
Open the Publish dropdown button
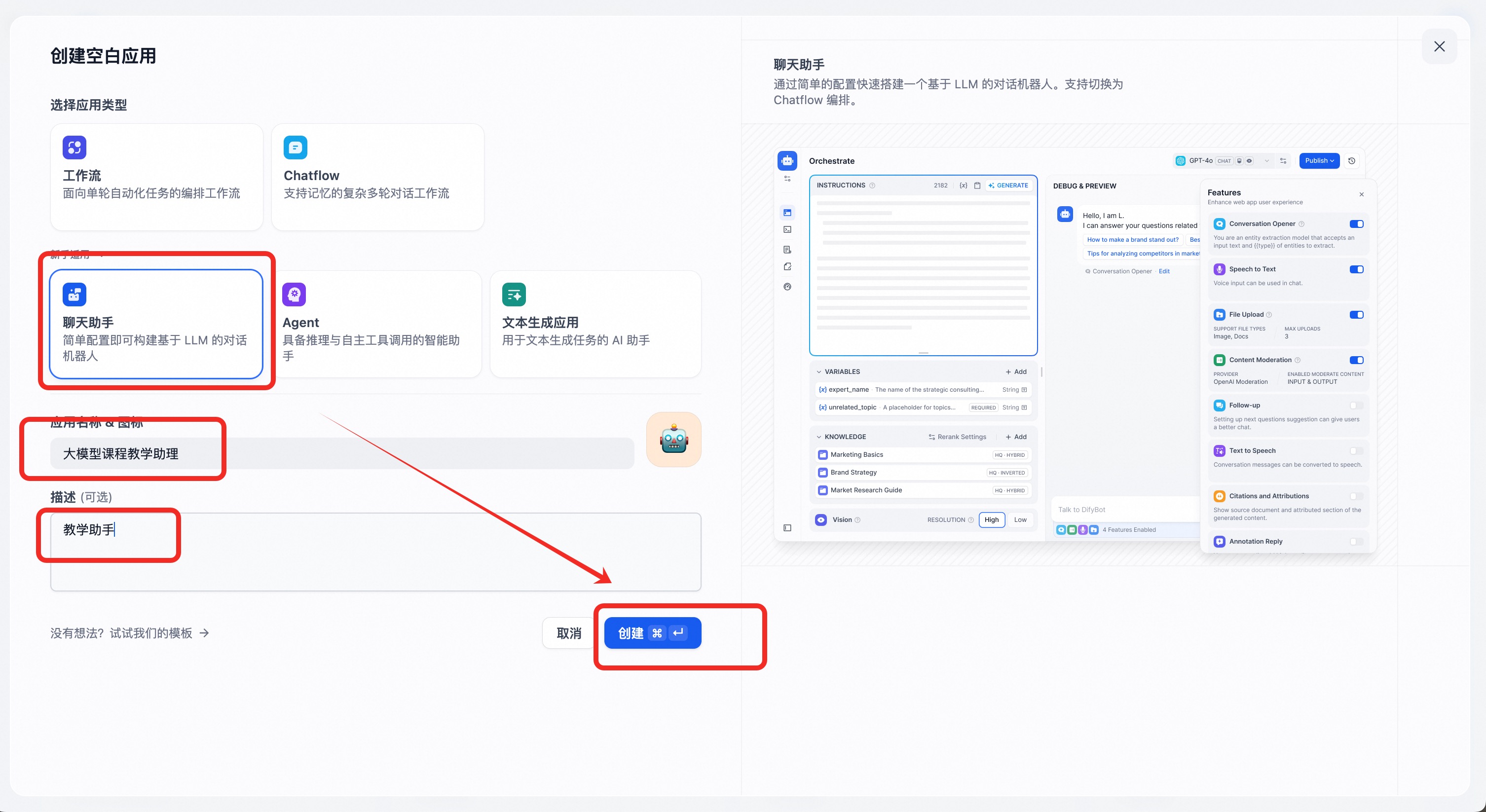click(x=1319, y=161)
